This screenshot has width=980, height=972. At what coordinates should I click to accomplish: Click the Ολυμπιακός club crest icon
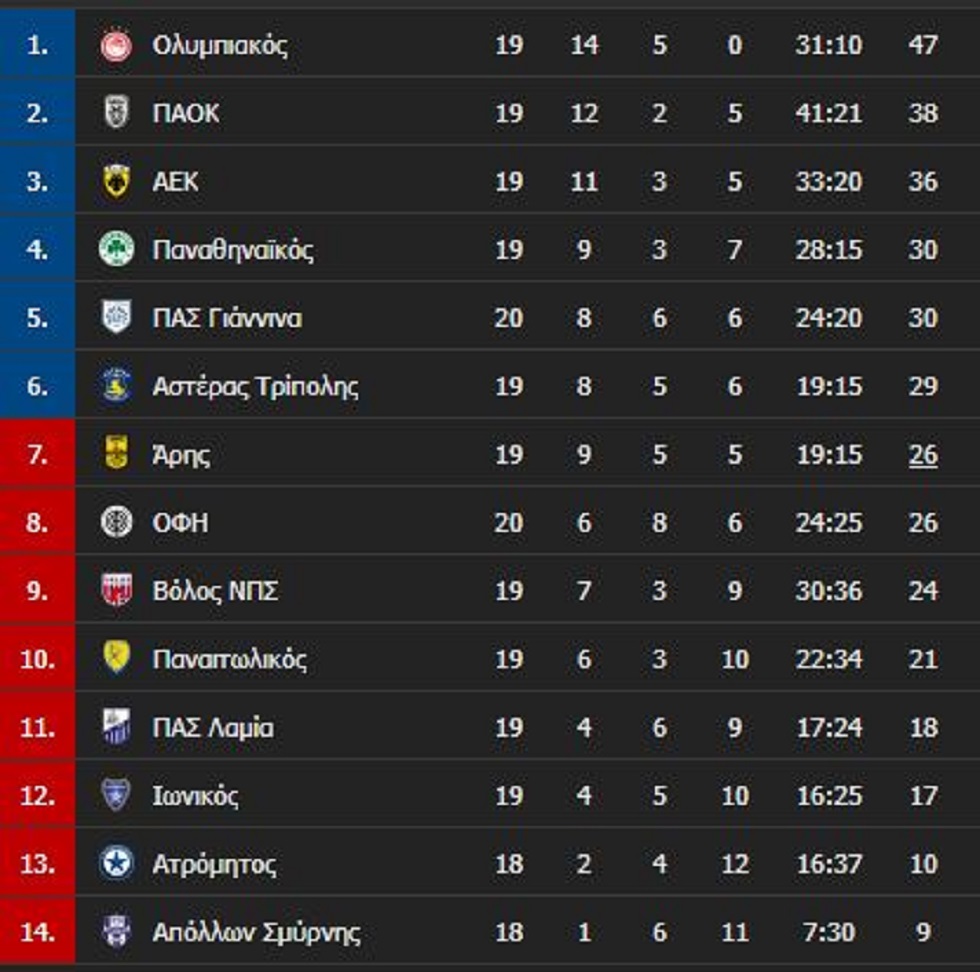pyautogui.click(x=116, y=46)
